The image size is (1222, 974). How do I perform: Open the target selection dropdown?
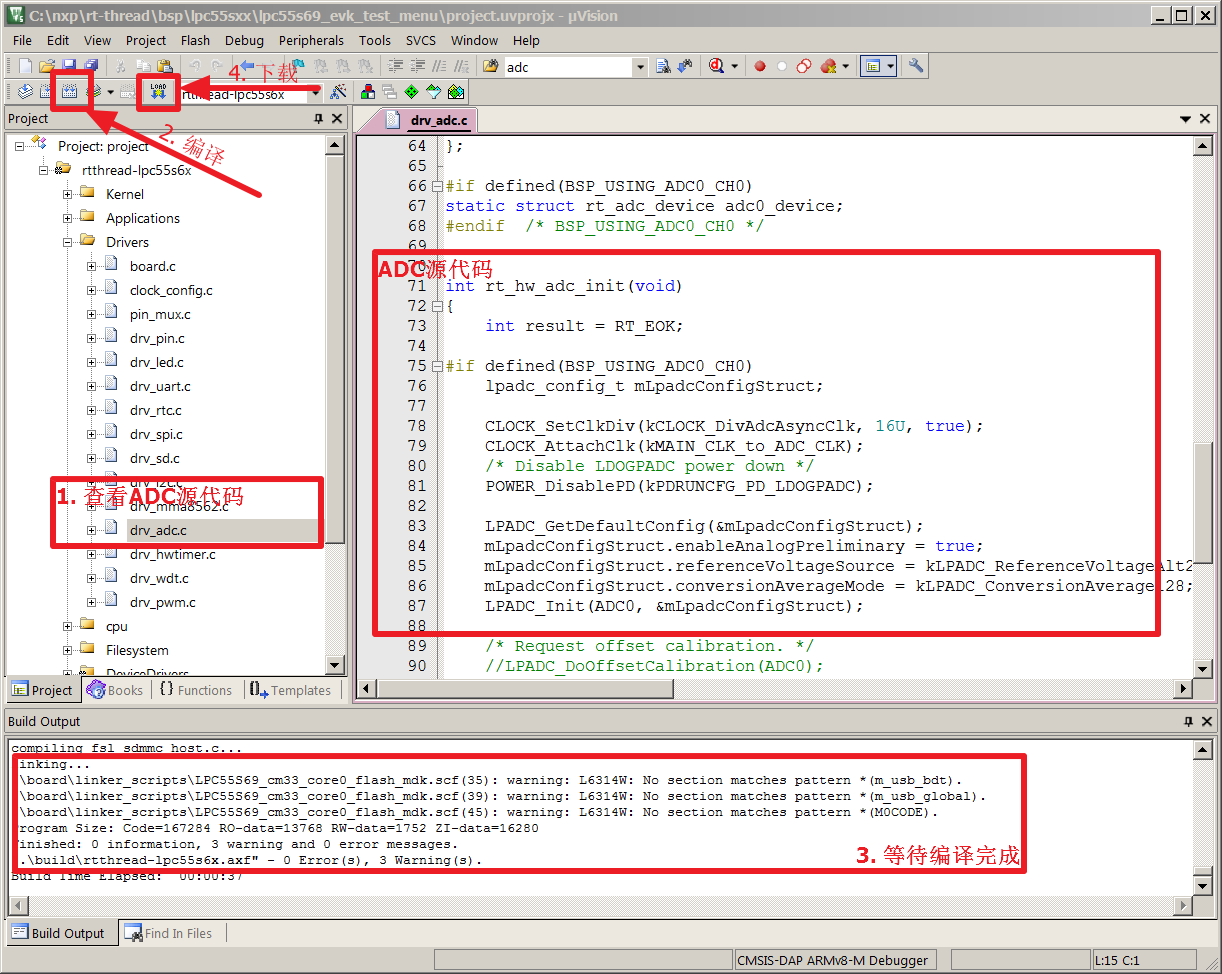point(315,93)
